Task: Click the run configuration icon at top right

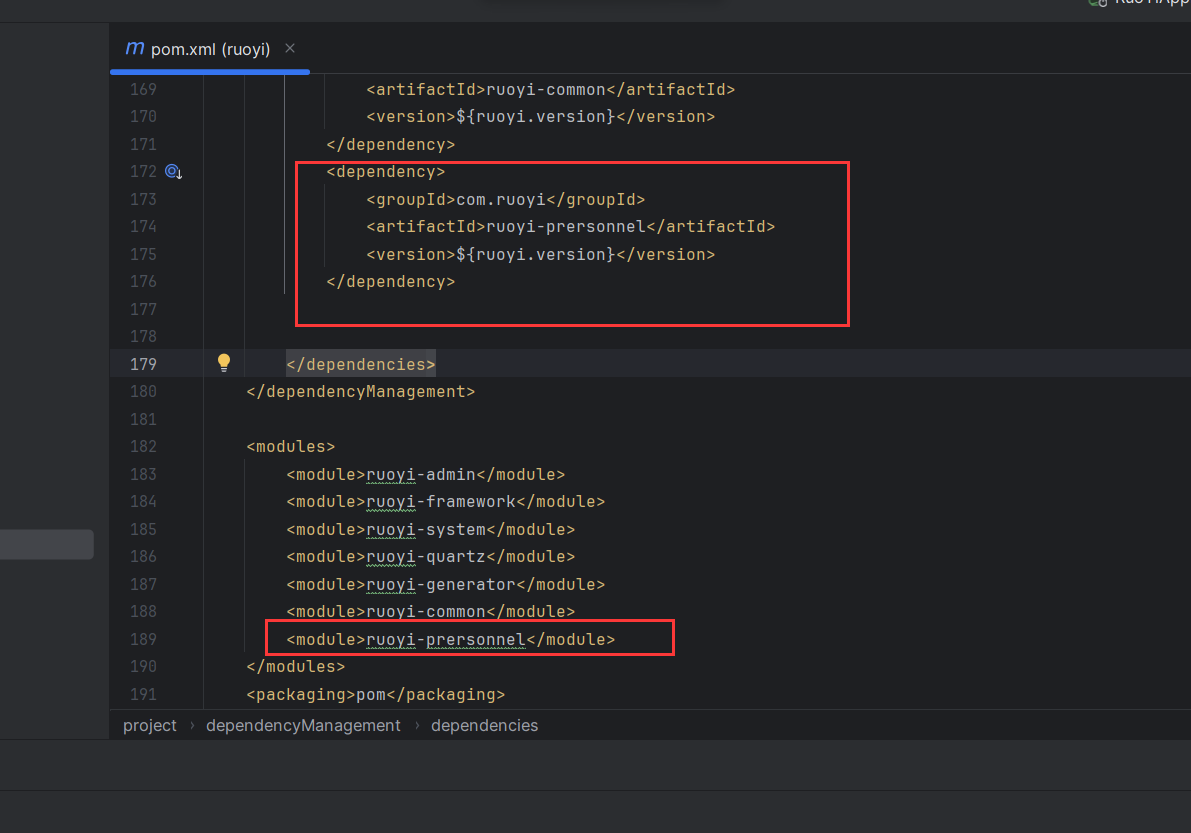Action: (x=1097, y=3)
